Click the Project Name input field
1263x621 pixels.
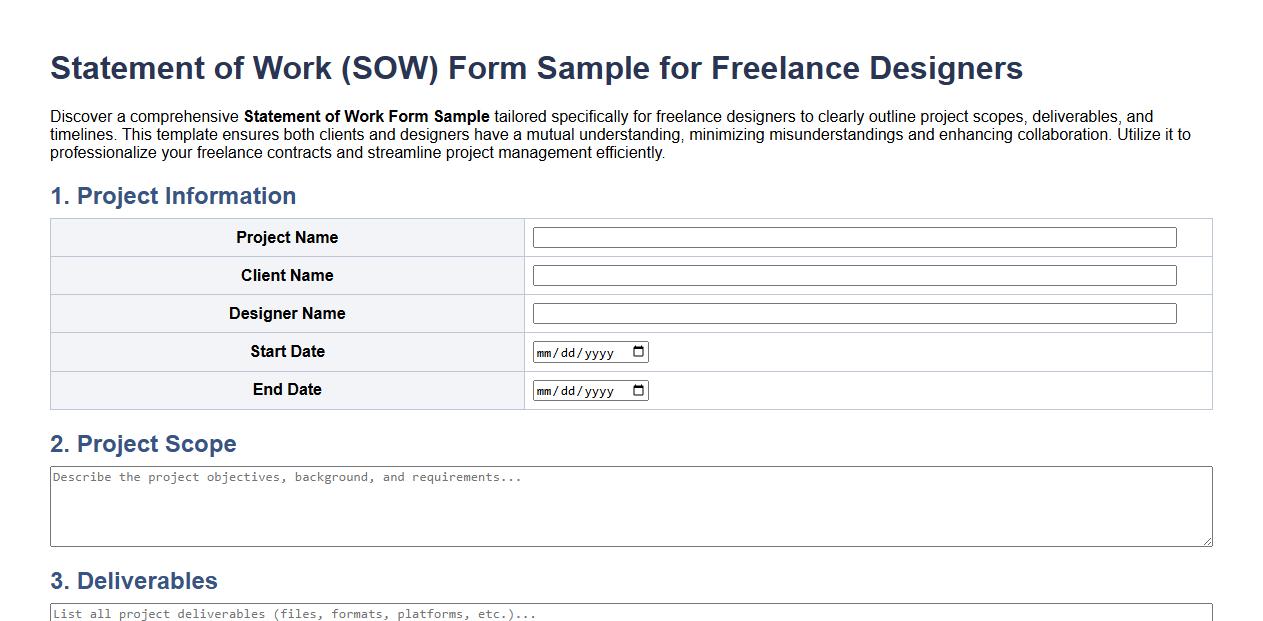(854, 237)
